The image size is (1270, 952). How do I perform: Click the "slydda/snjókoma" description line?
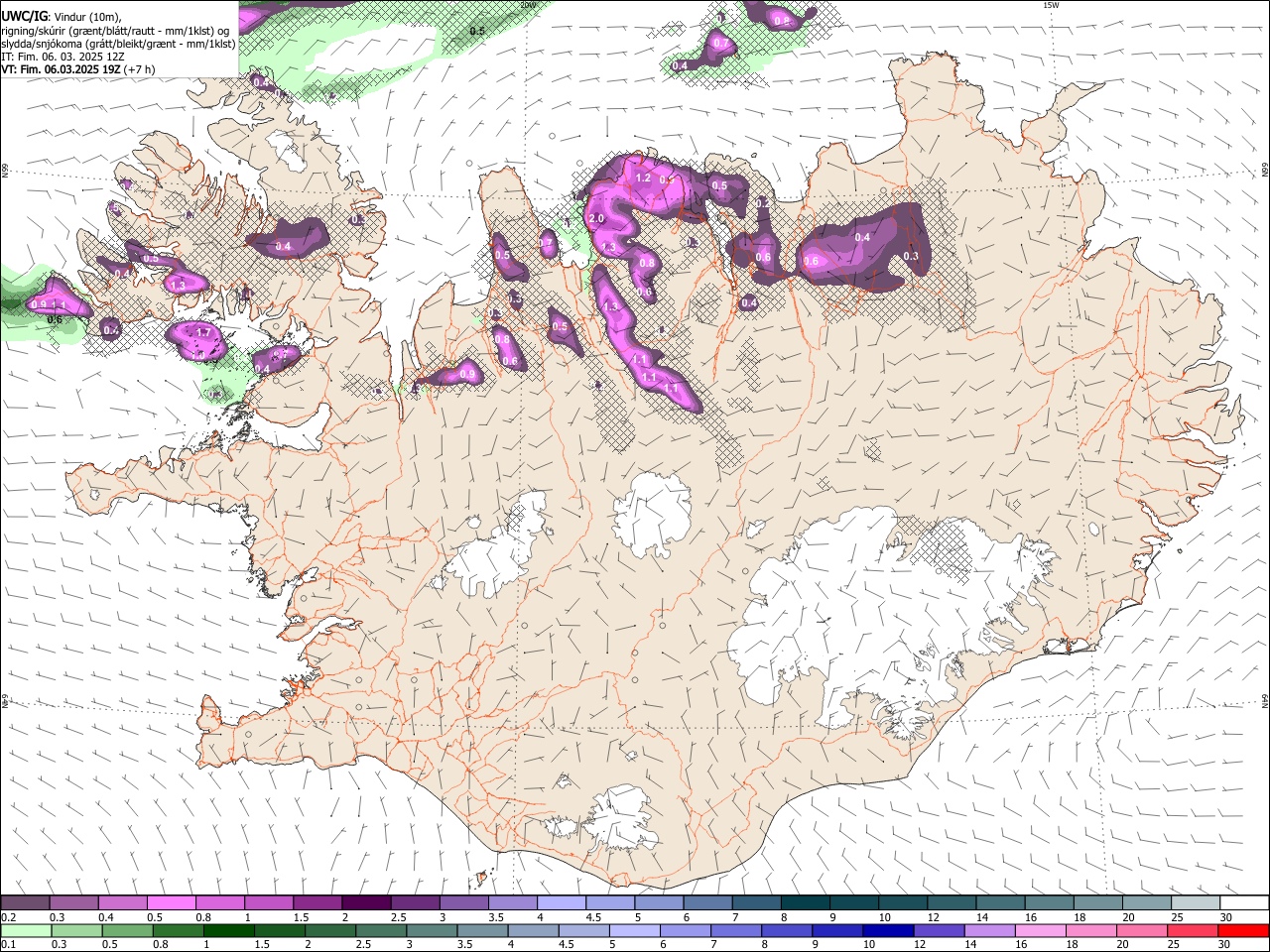coord(118,44)
